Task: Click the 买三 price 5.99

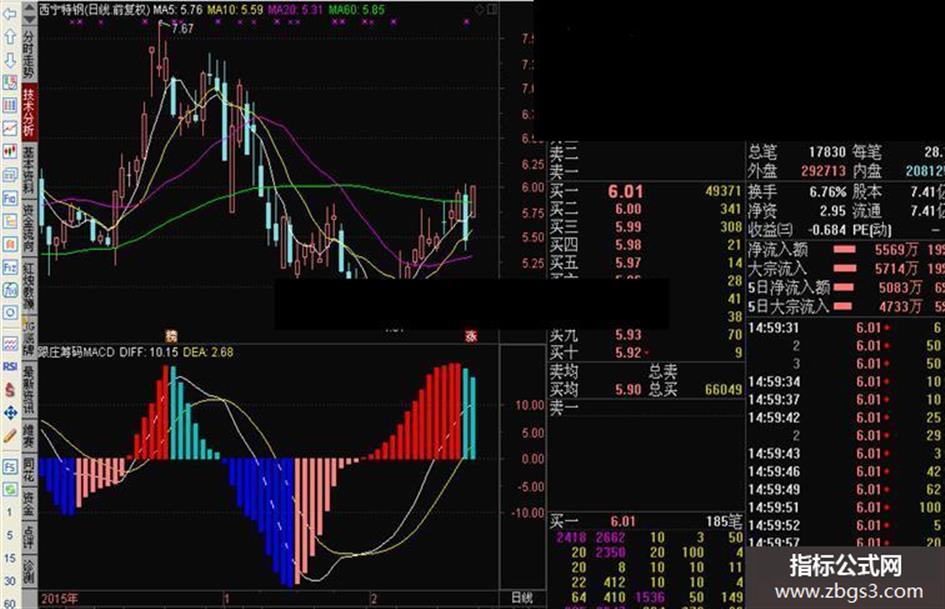Action: pyautogui.click(x=628, y=227)
